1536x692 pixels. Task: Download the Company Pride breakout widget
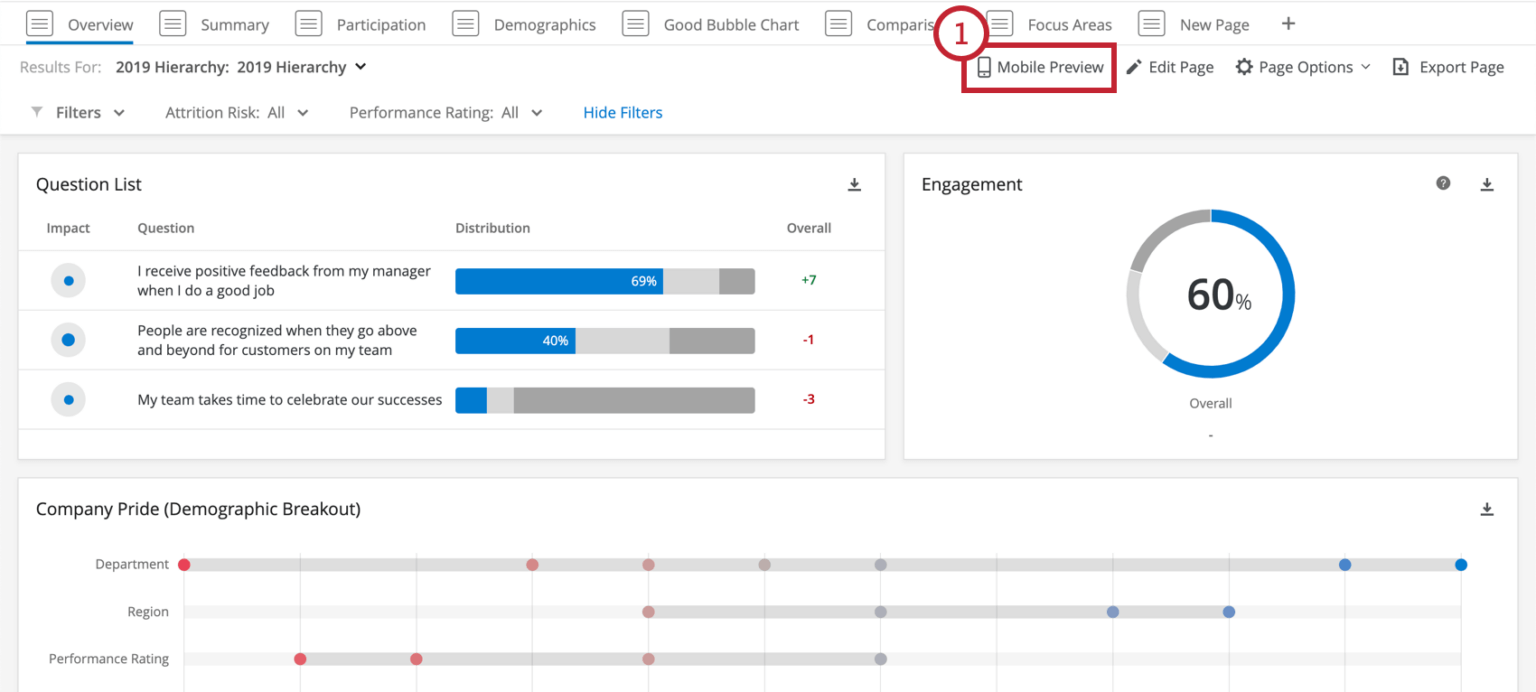pyautogui.click(x=1487, y=510)
